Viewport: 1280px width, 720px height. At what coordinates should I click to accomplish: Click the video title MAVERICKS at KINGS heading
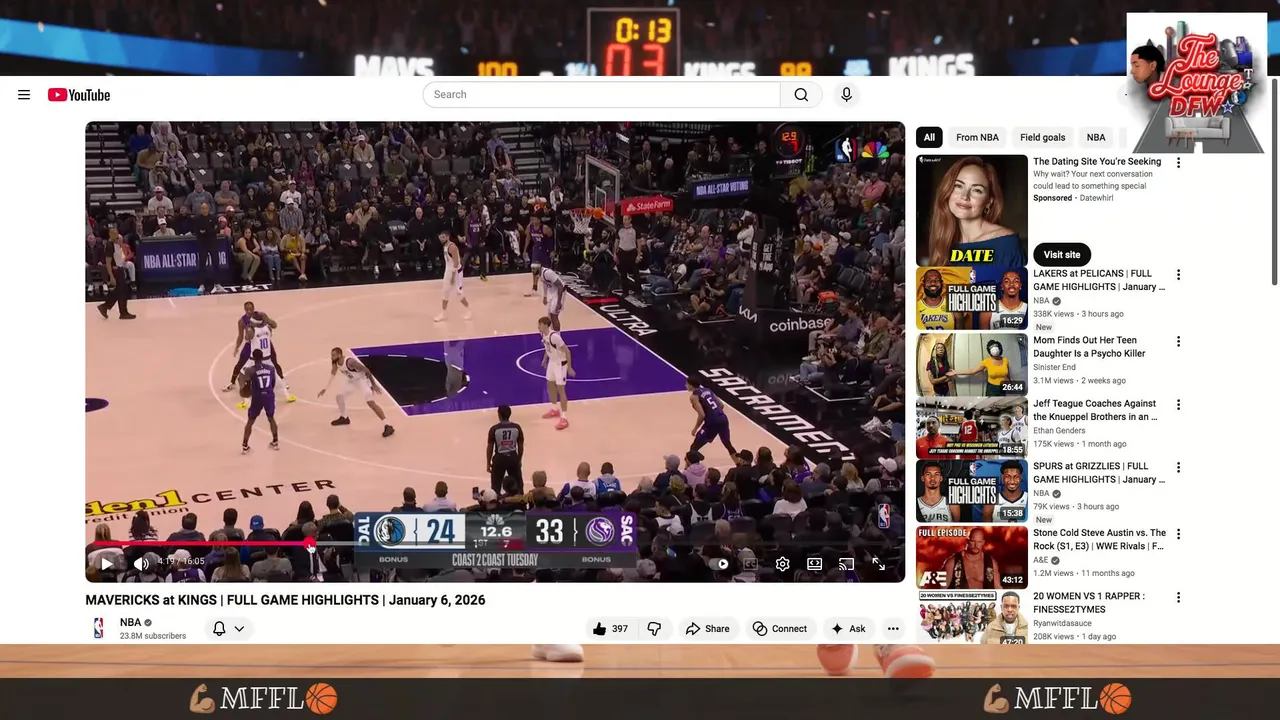coord(285,600)
